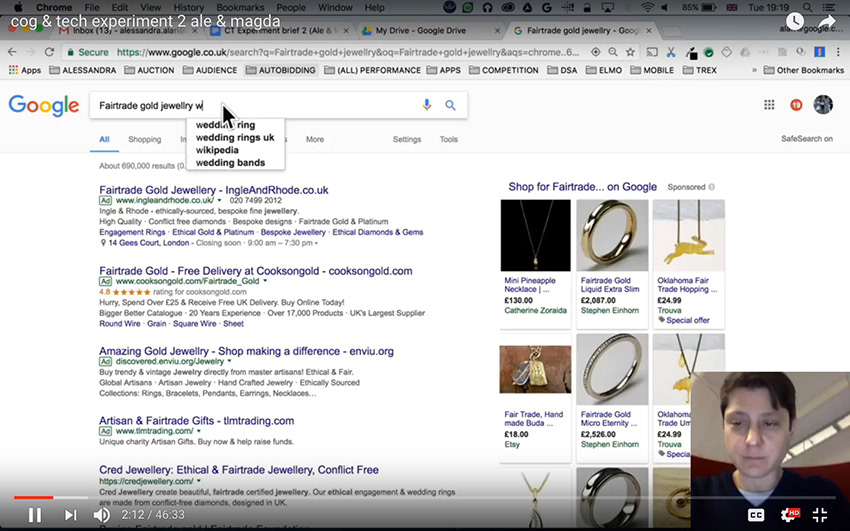Screen dimensions: 850x531
Task: Open the AUCTION bookmarks folder
Action: pyautogui.click(x=149, y=70)
